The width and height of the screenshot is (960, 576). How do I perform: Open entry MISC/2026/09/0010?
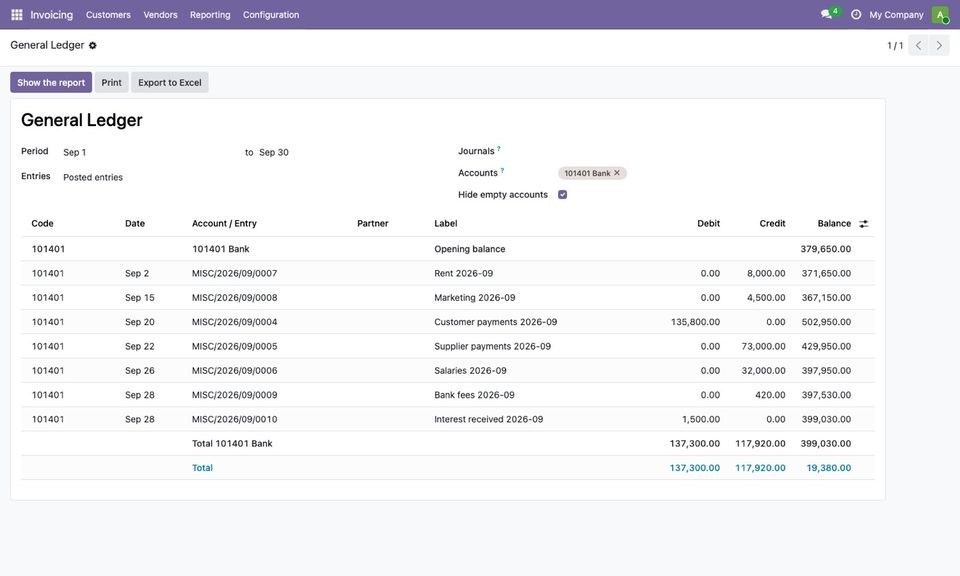234,419
